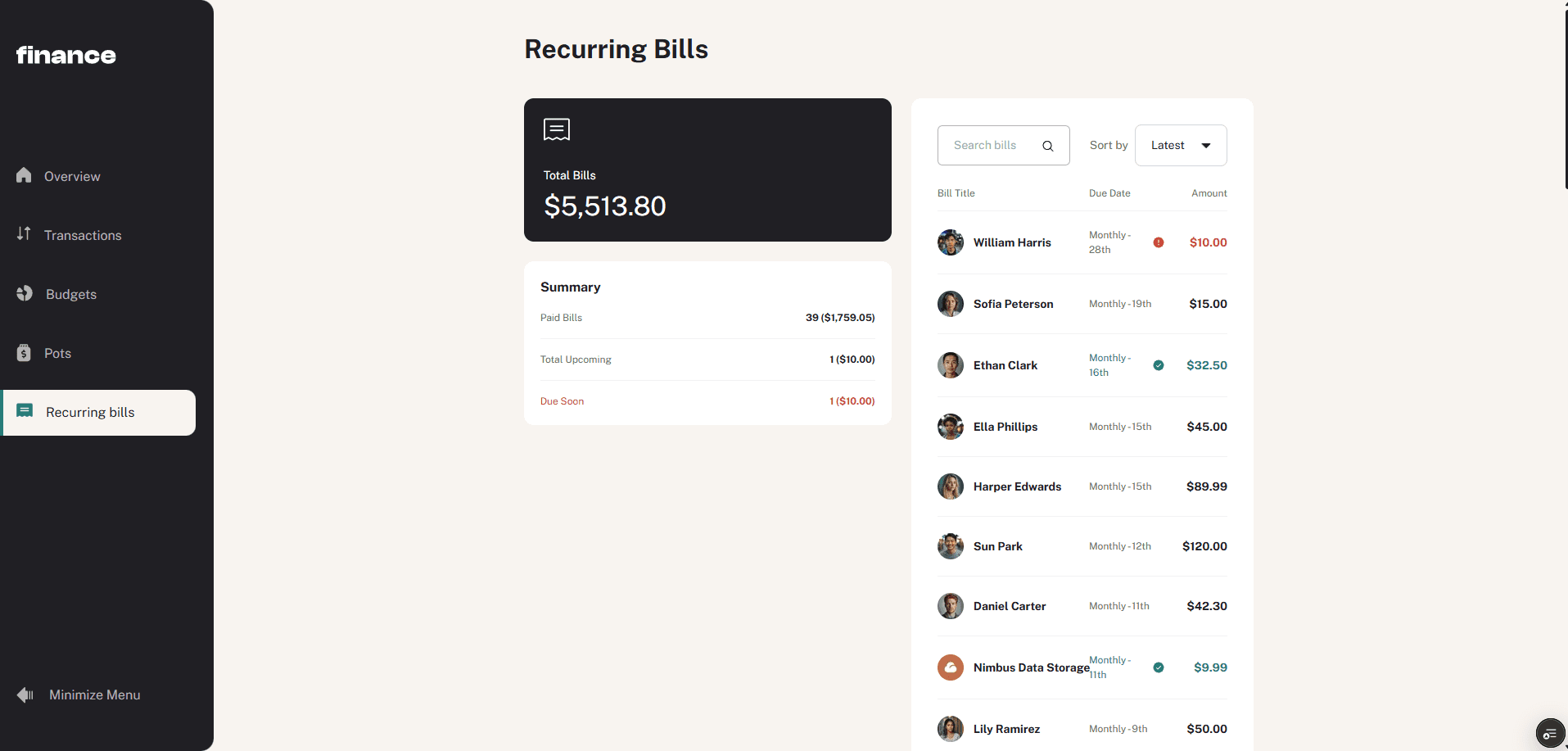Collapse sidebar with Minimize Menu

click(x=94, y=694)
